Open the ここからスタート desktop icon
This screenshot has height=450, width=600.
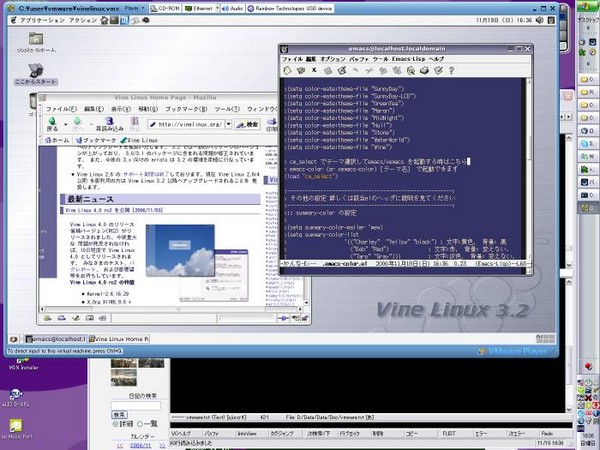[x=36, y=74]
